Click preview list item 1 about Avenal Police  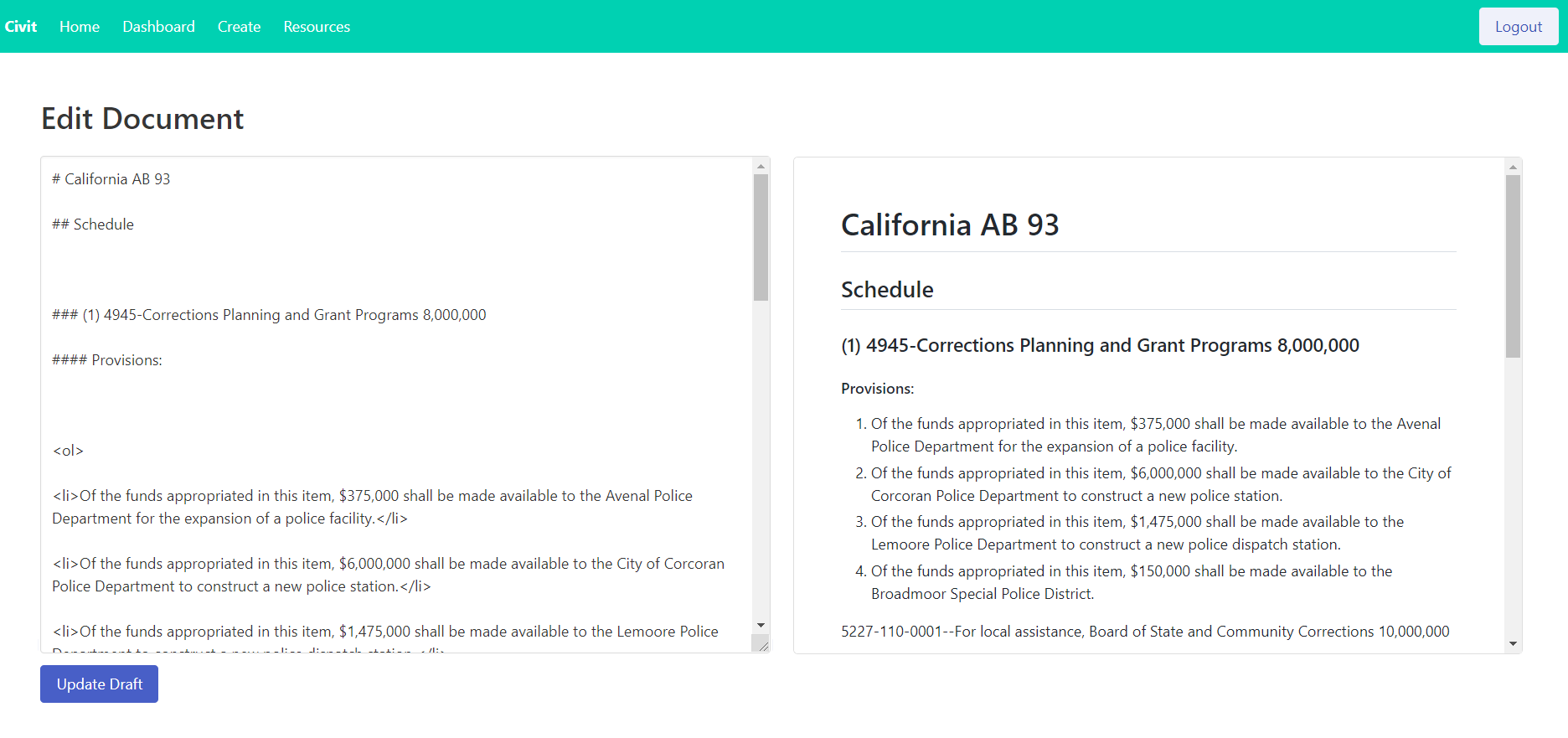[x=1156, y=435]
